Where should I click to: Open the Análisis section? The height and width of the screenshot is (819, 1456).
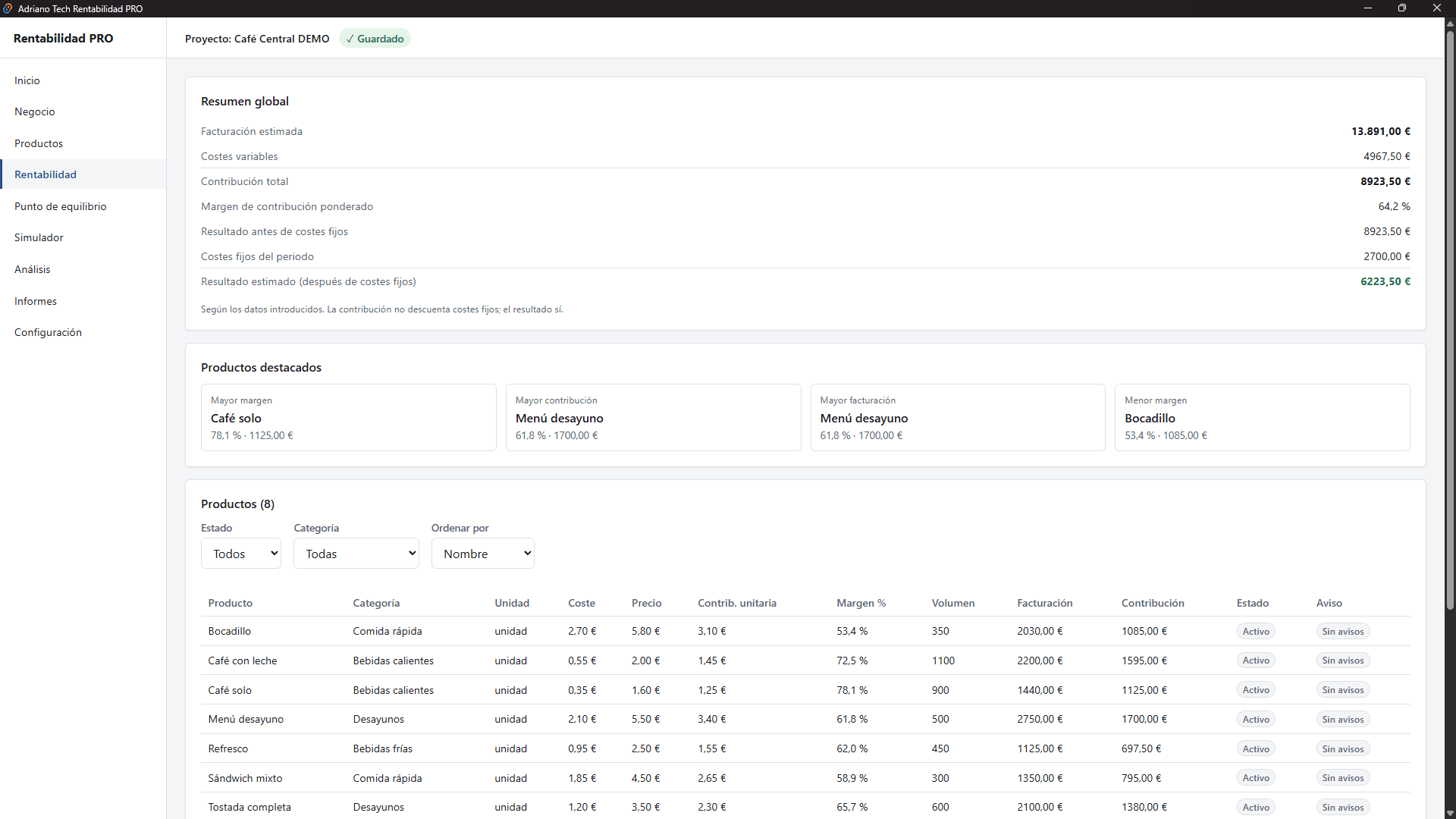coord(83,269)
